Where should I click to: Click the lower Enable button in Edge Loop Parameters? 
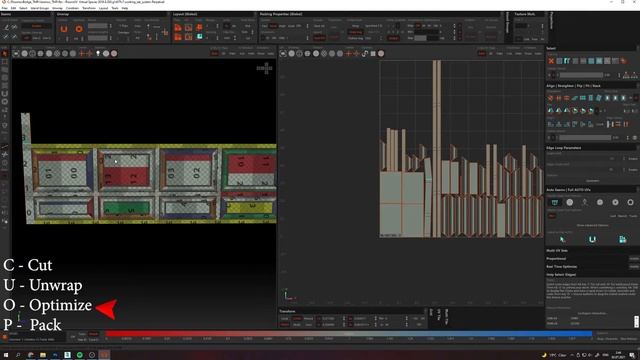tap(633, 169)
